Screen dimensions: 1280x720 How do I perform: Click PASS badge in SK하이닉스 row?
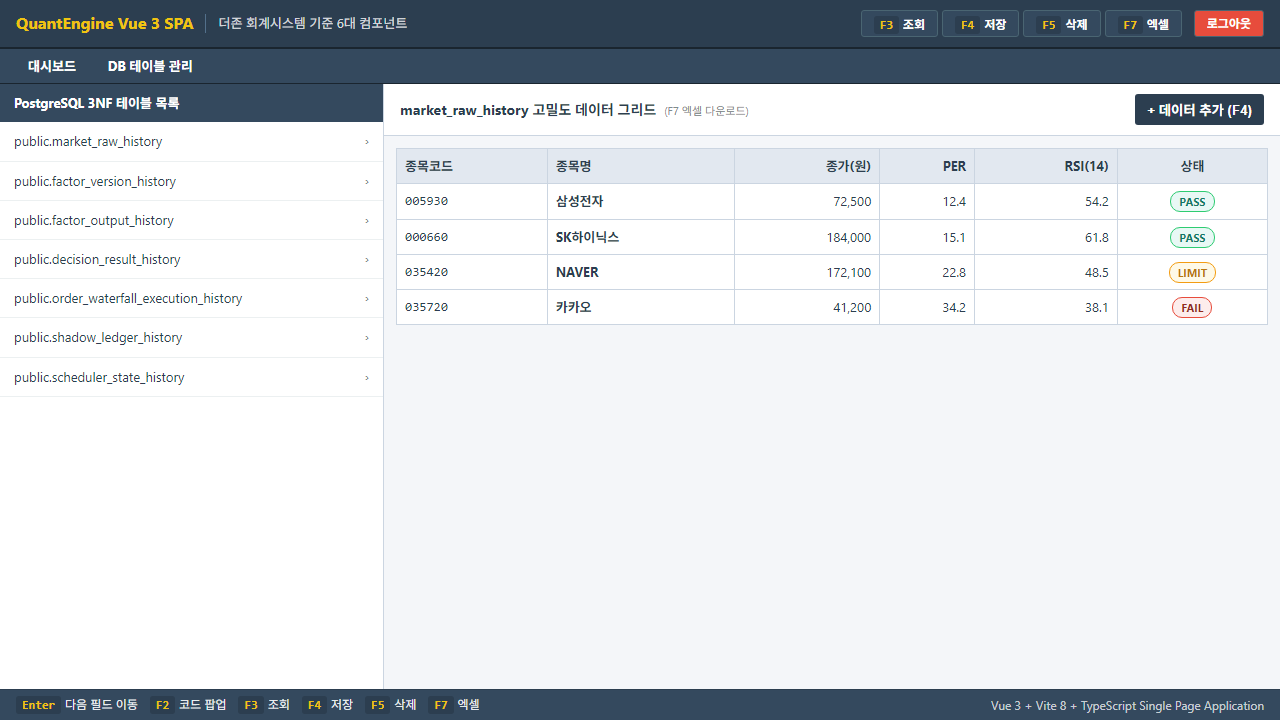click(x=1192, y=238)
